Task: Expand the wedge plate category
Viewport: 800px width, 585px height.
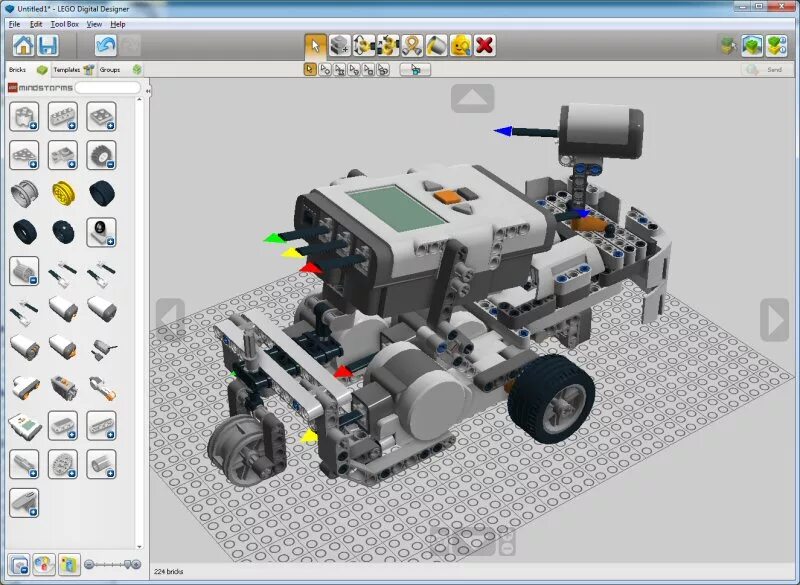Action: (24, 155)
